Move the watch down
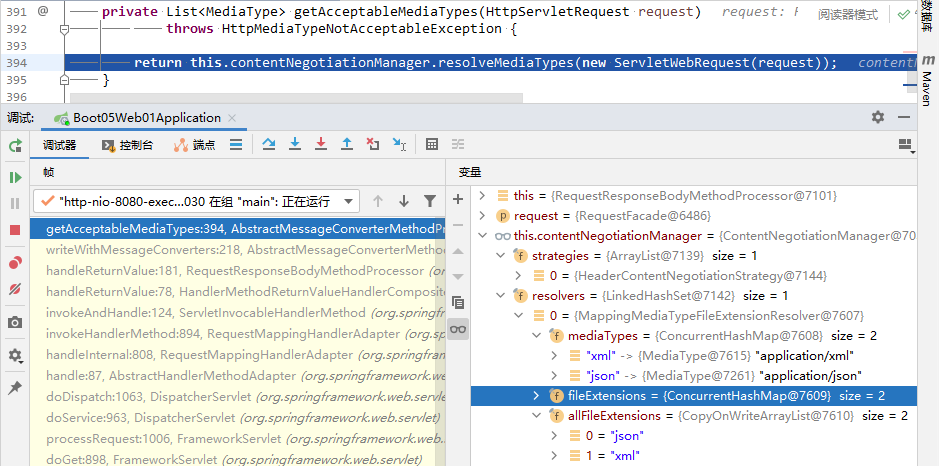This screenshot has width=939, height=466. coord(458,276)
